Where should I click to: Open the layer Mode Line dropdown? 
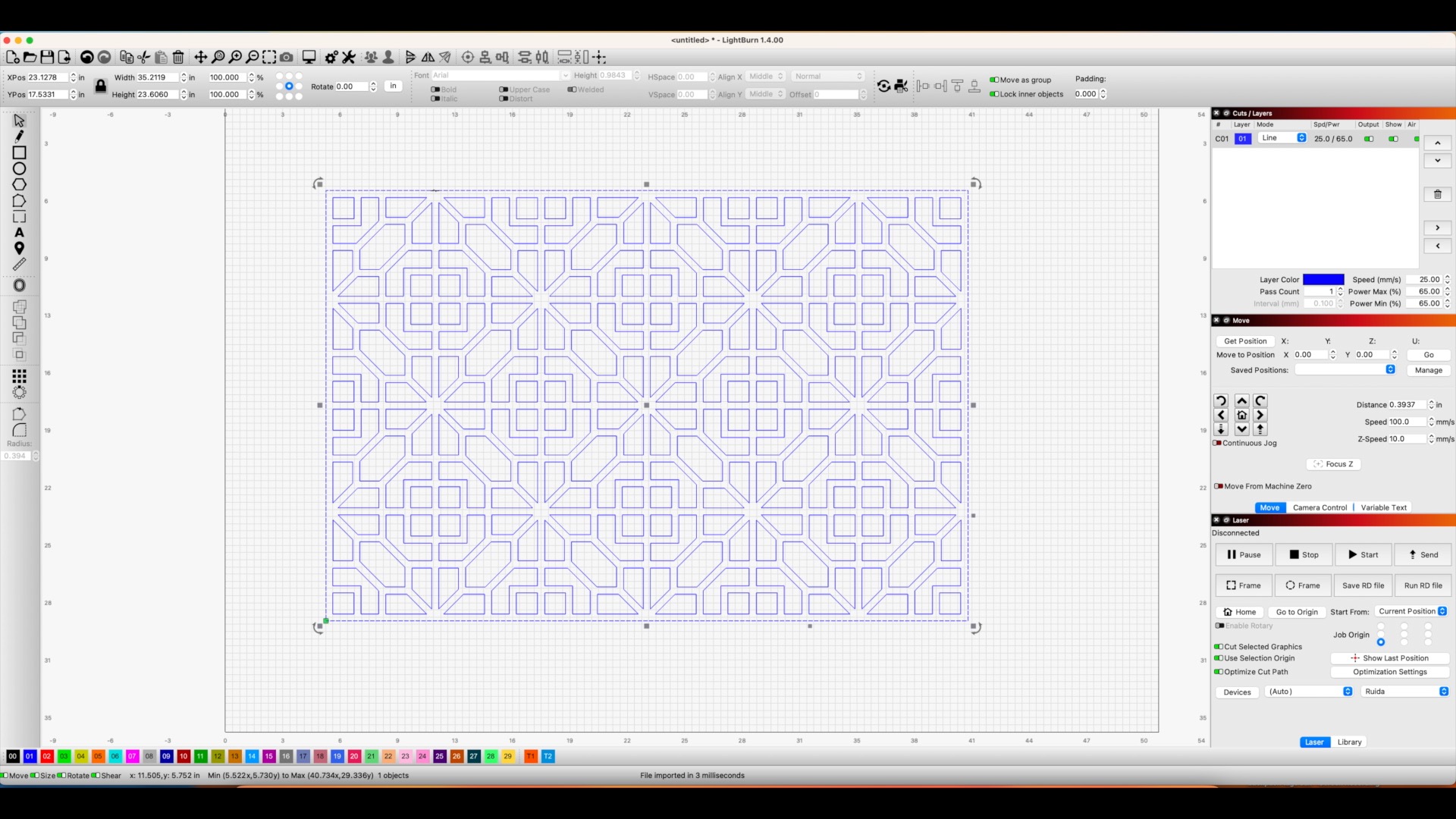pos(1282,138)
